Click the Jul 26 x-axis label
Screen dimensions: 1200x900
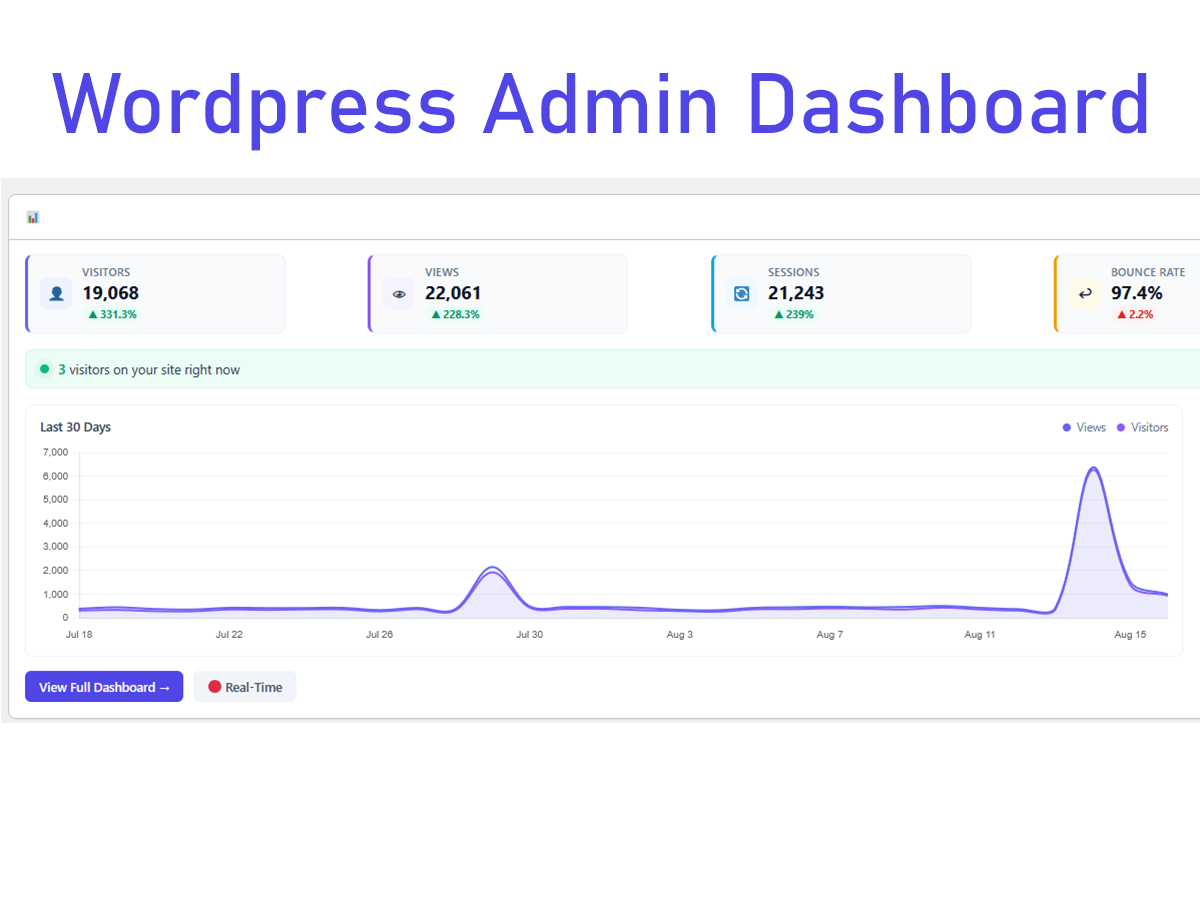click(x=379, y=634)
